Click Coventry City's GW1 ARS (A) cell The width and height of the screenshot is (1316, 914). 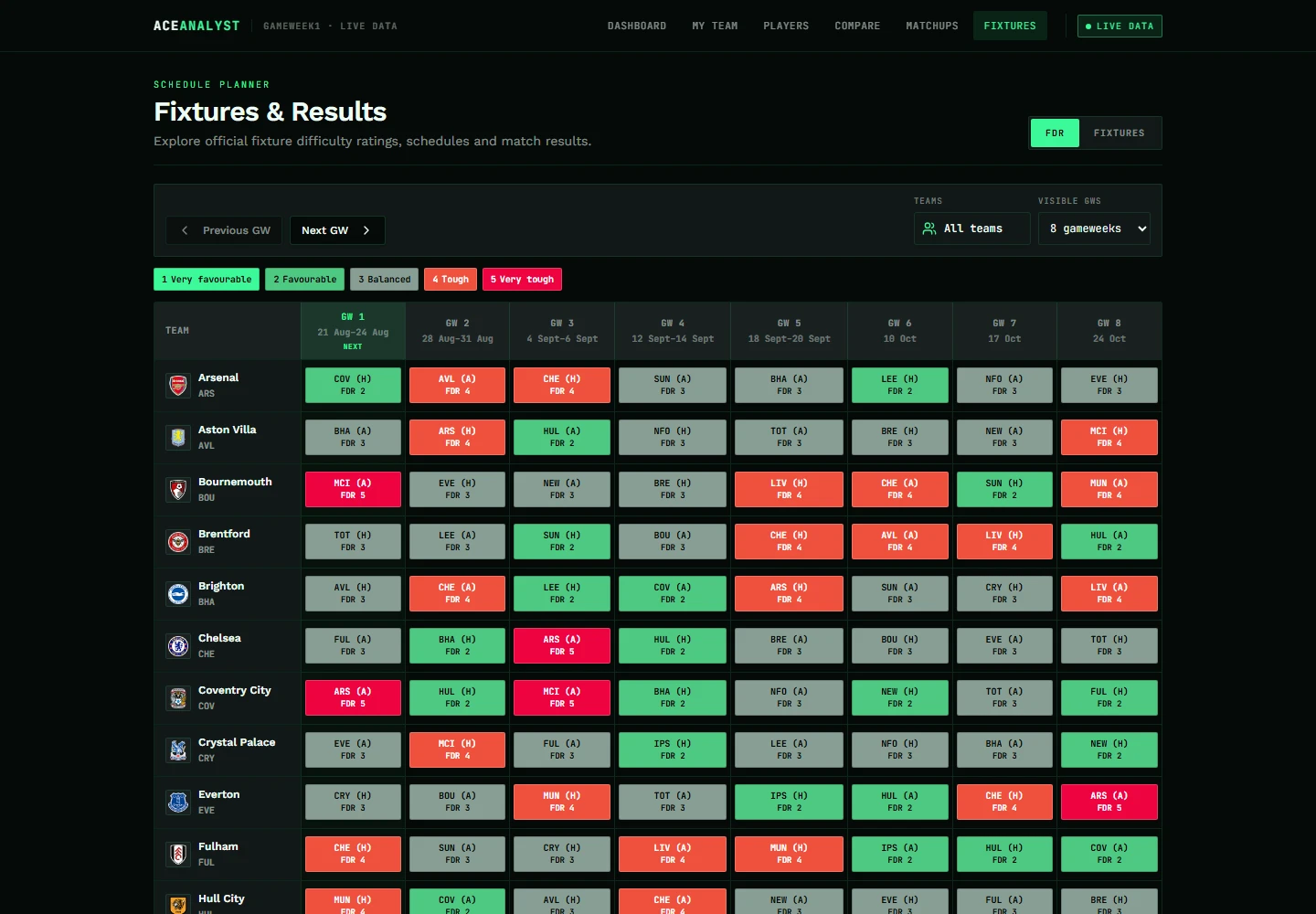(x=353, y=697)
